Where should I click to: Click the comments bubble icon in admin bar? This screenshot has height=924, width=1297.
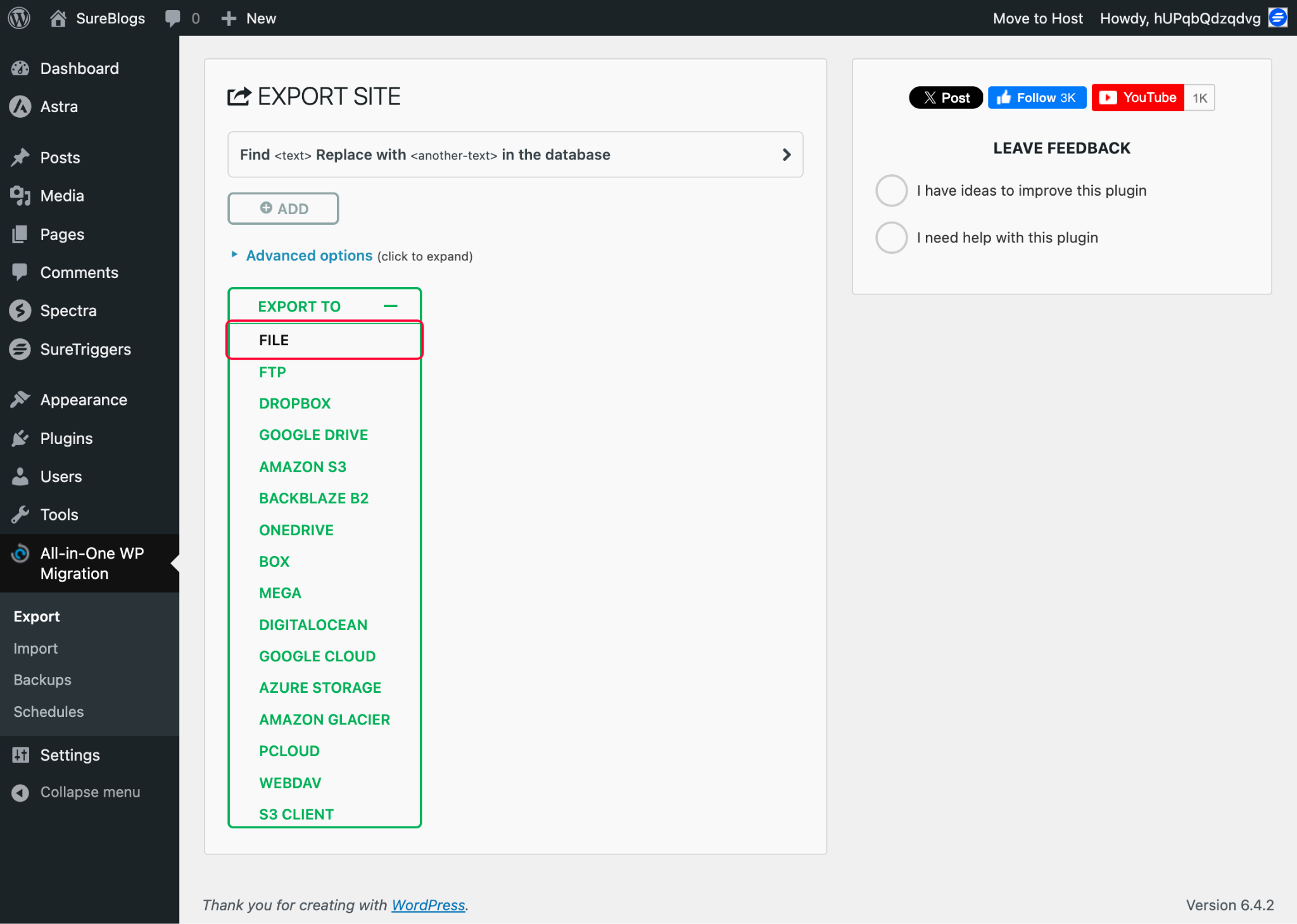pos(172,18)
